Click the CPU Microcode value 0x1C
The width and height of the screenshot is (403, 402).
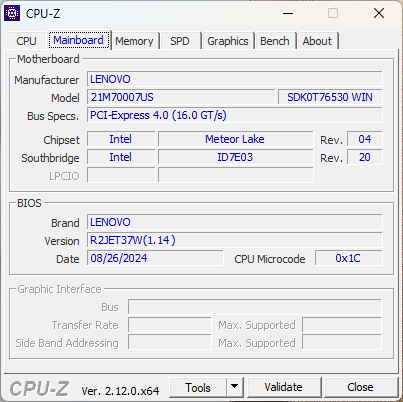pos(348,258)
